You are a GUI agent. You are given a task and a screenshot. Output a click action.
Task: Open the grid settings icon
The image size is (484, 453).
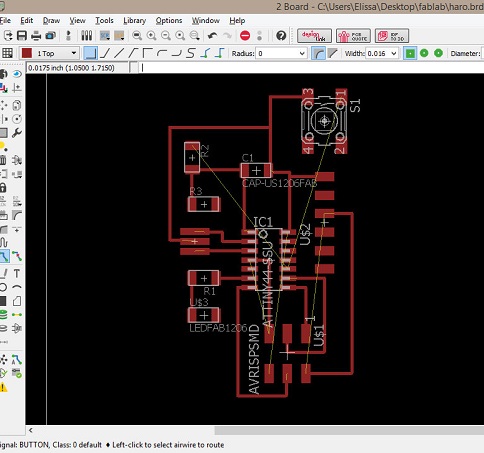click(x=7, y=53)
